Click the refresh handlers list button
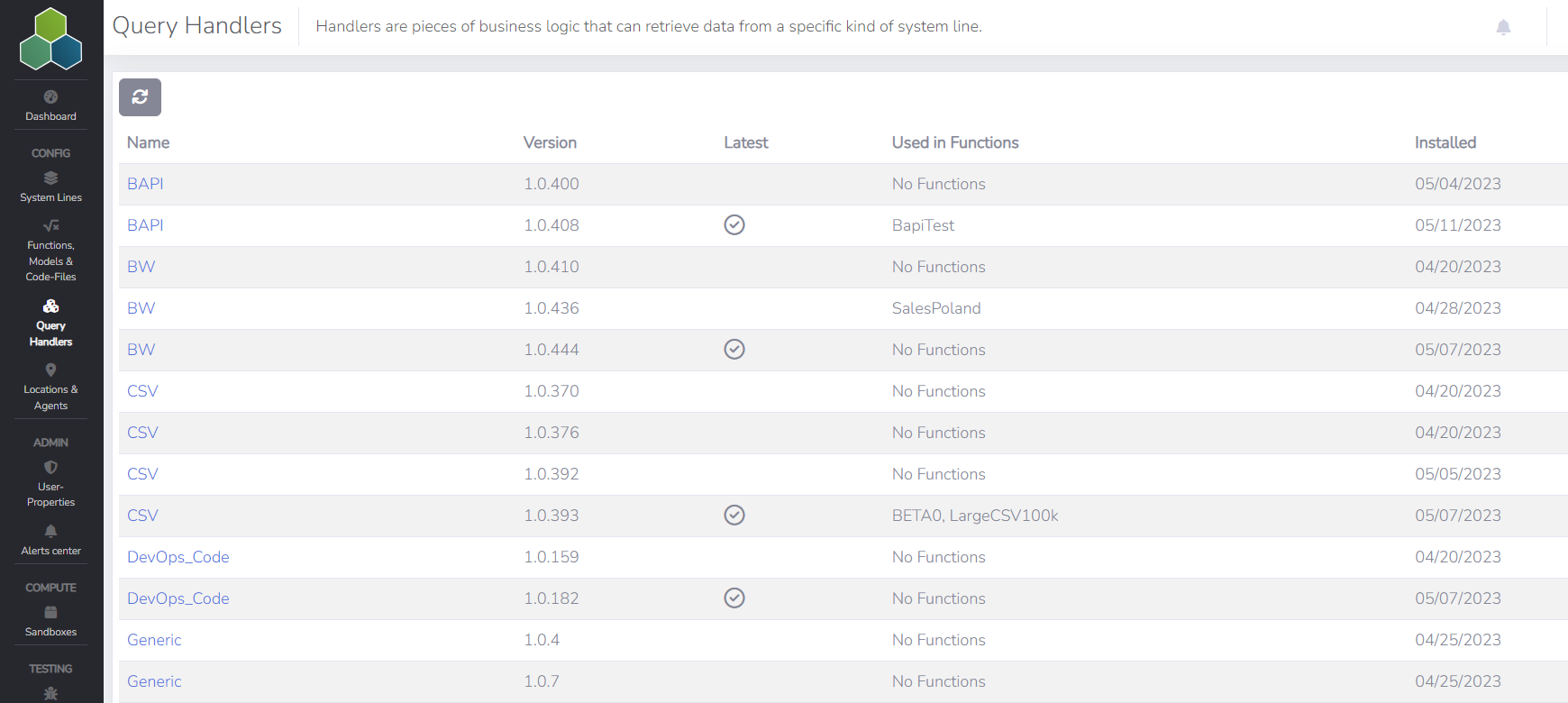1568x703 pixels. point(140,97)
